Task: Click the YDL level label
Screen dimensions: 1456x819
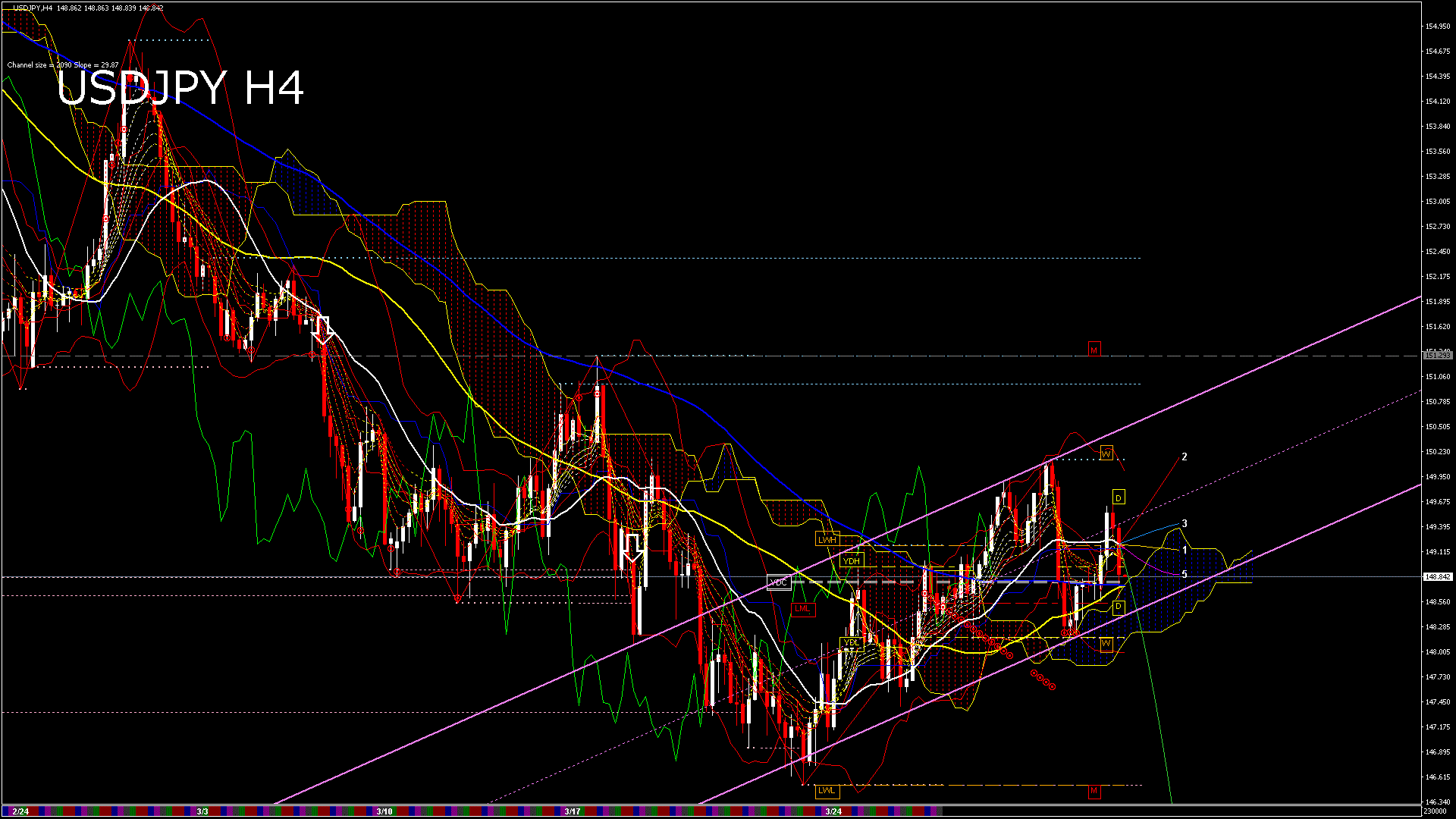Action: pyautogui.click(x=851, y=642)
